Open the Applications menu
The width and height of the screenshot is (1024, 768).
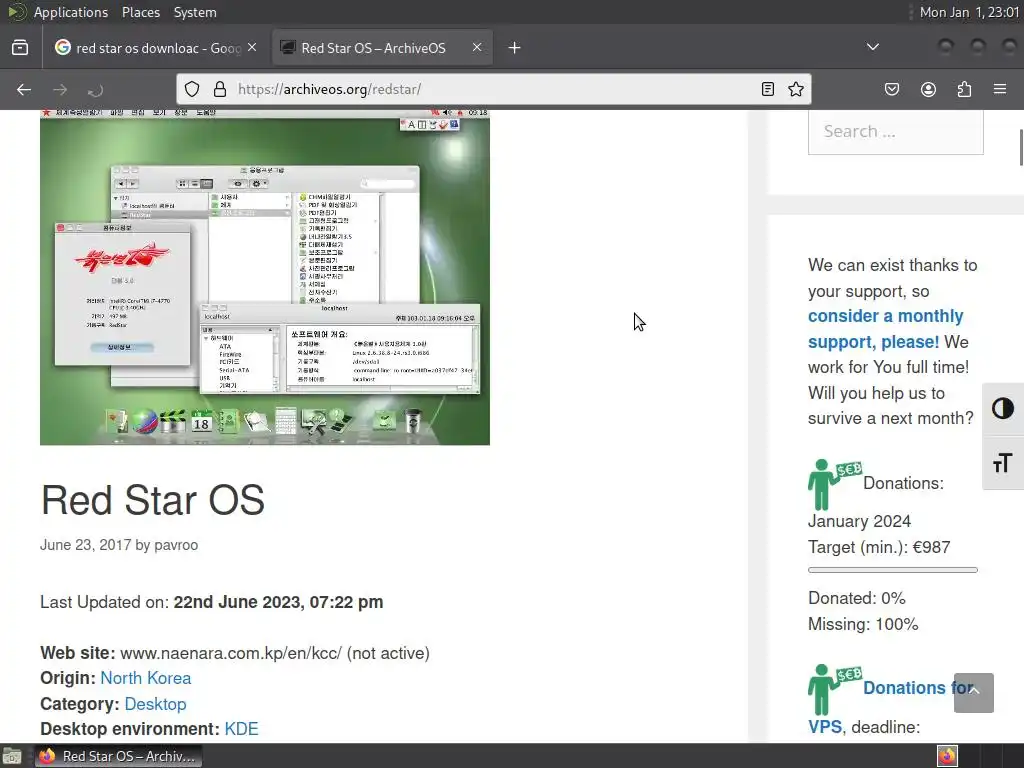tap(71, 12)
